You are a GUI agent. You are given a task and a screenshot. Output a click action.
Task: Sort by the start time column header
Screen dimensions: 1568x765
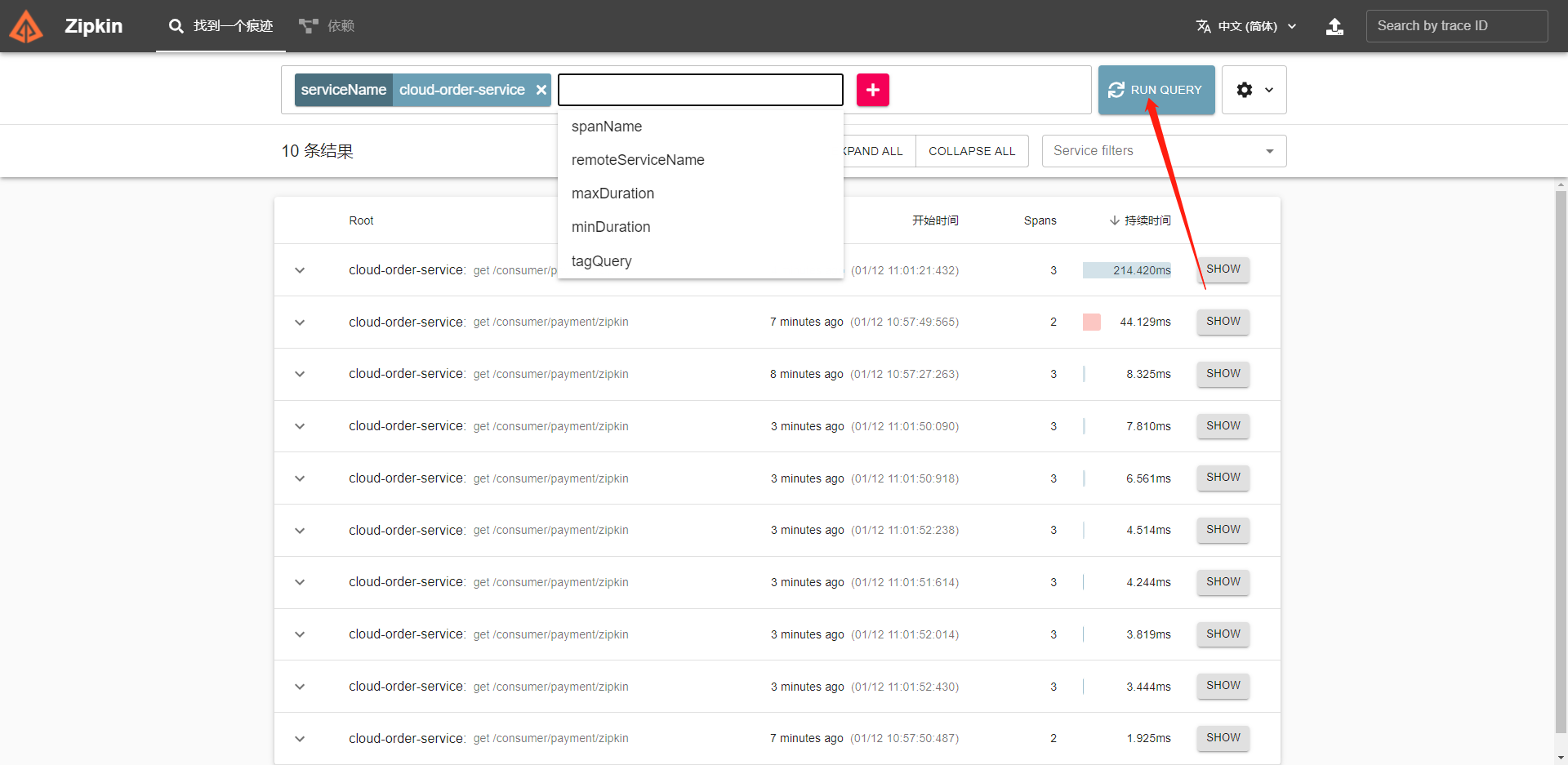(x=935, y=220)
